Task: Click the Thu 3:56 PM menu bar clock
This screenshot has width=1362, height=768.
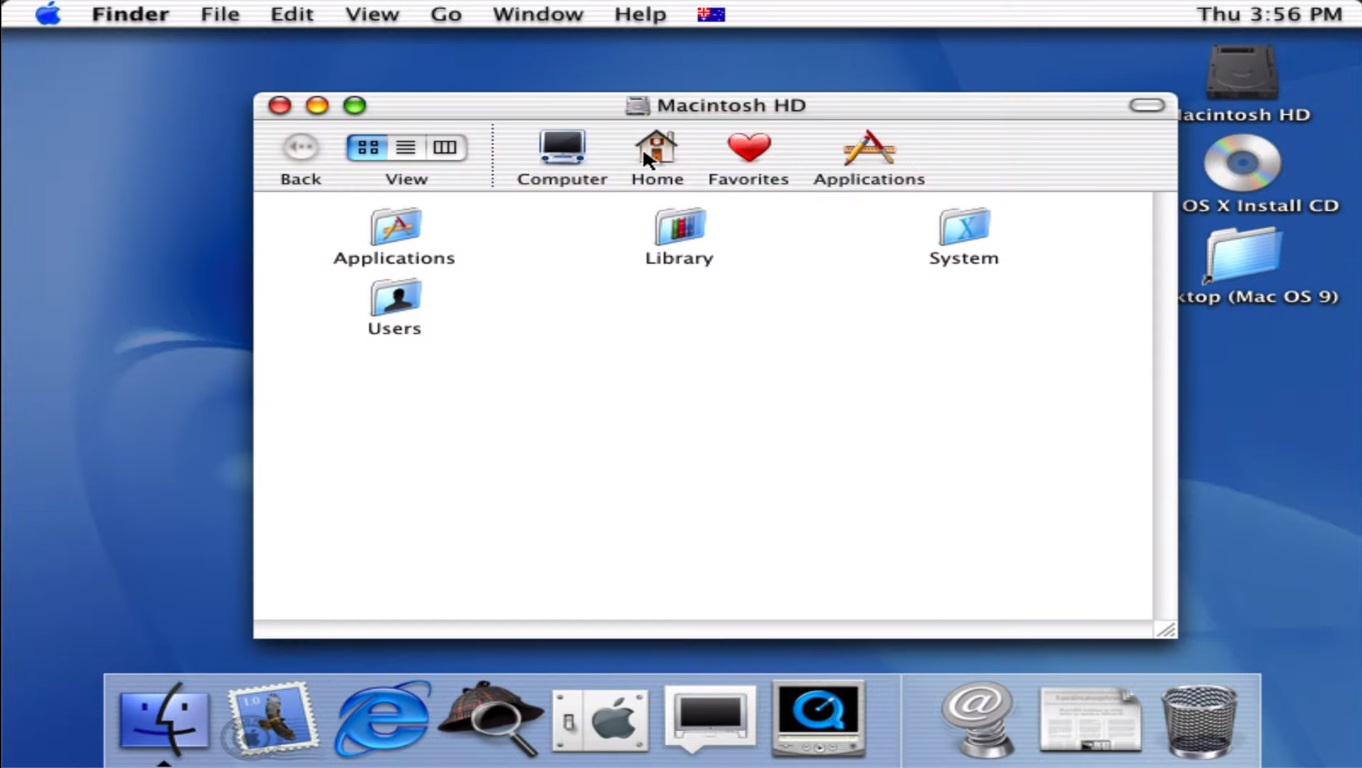Action: (1269, 14)
